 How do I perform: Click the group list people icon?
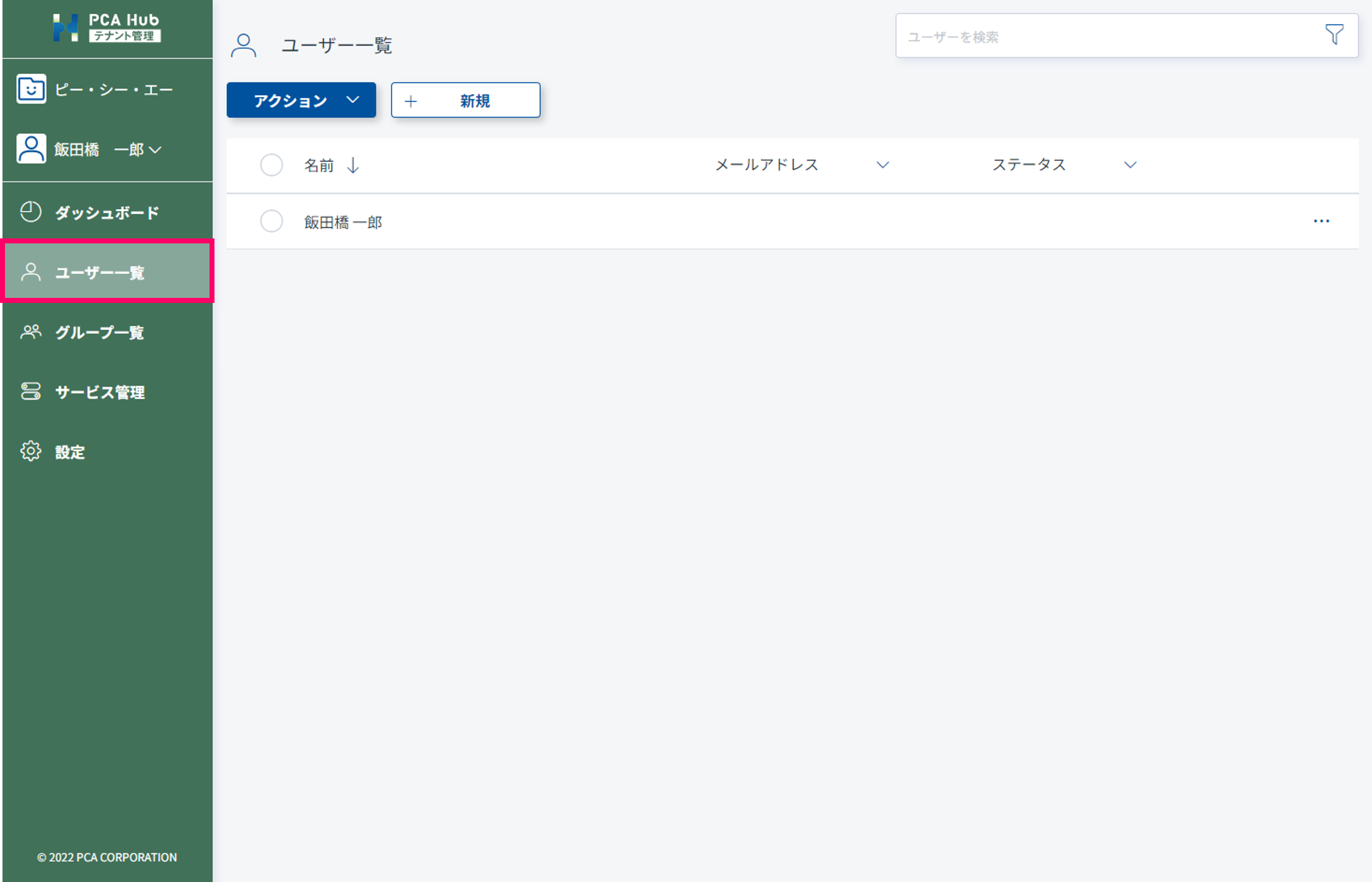pyautogui.click(x=31, y=332)
